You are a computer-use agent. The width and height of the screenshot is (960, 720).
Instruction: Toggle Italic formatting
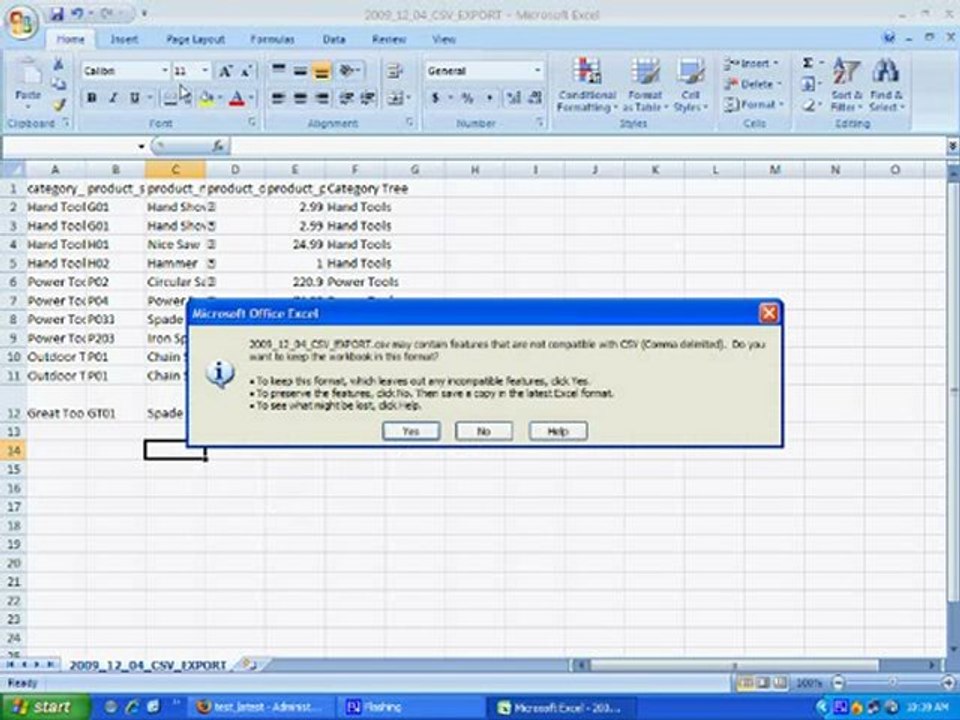113,98
